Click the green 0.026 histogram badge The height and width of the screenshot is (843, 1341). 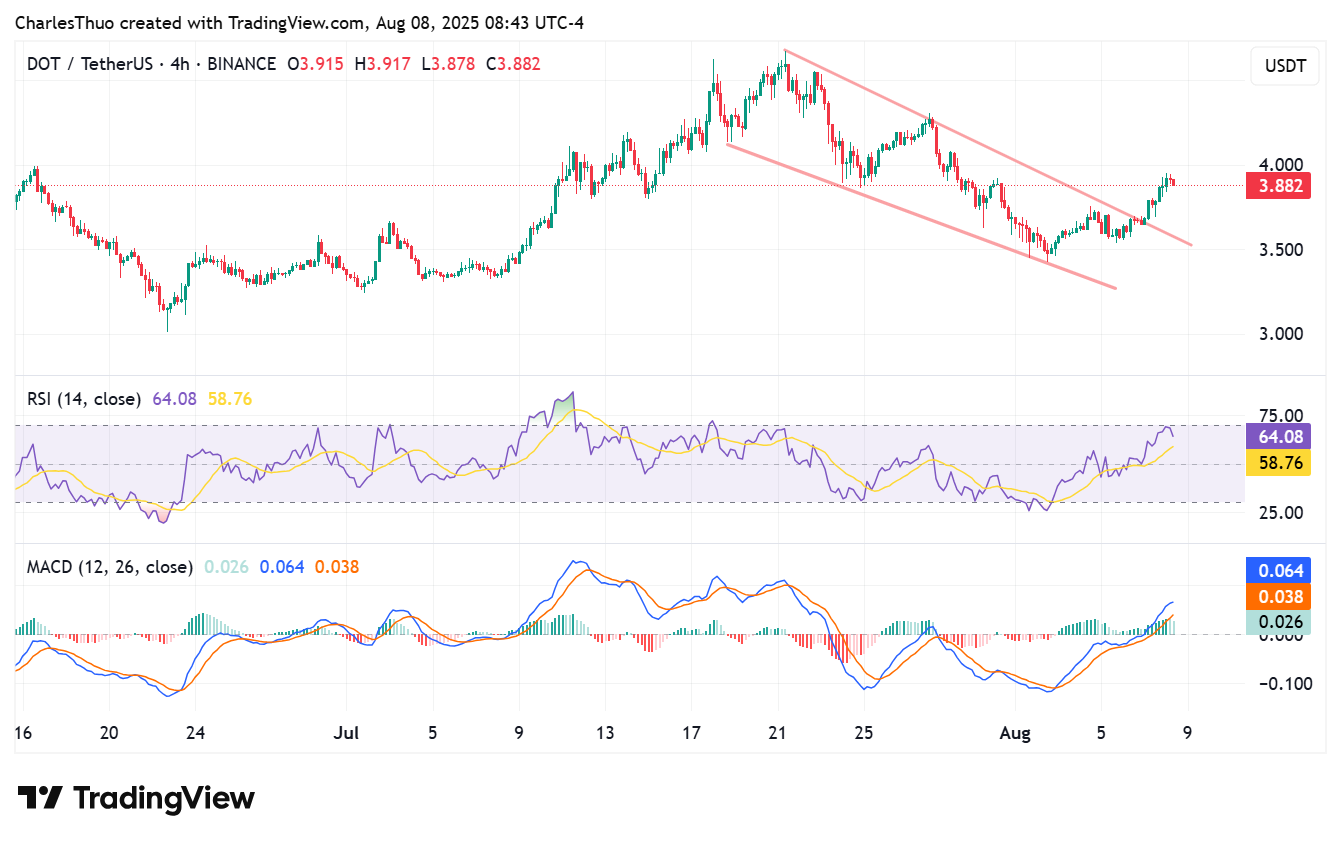(x=1278, y=621)
